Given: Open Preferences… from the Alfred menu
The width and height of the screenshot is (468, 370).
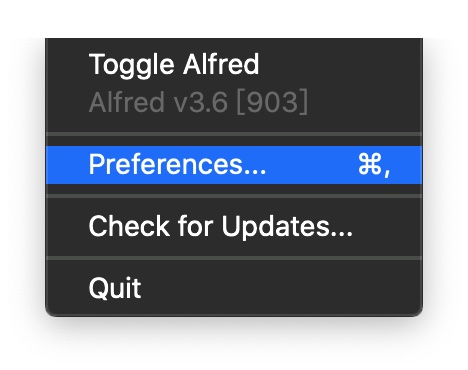Looking at the screenshot, I should coord(234,165).
